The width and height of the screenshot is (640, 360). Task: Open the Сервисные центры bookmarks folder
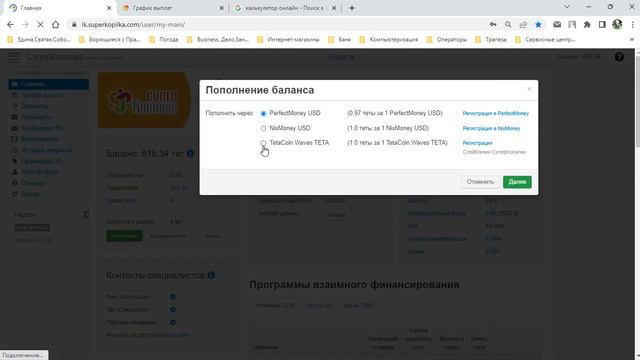545,40
